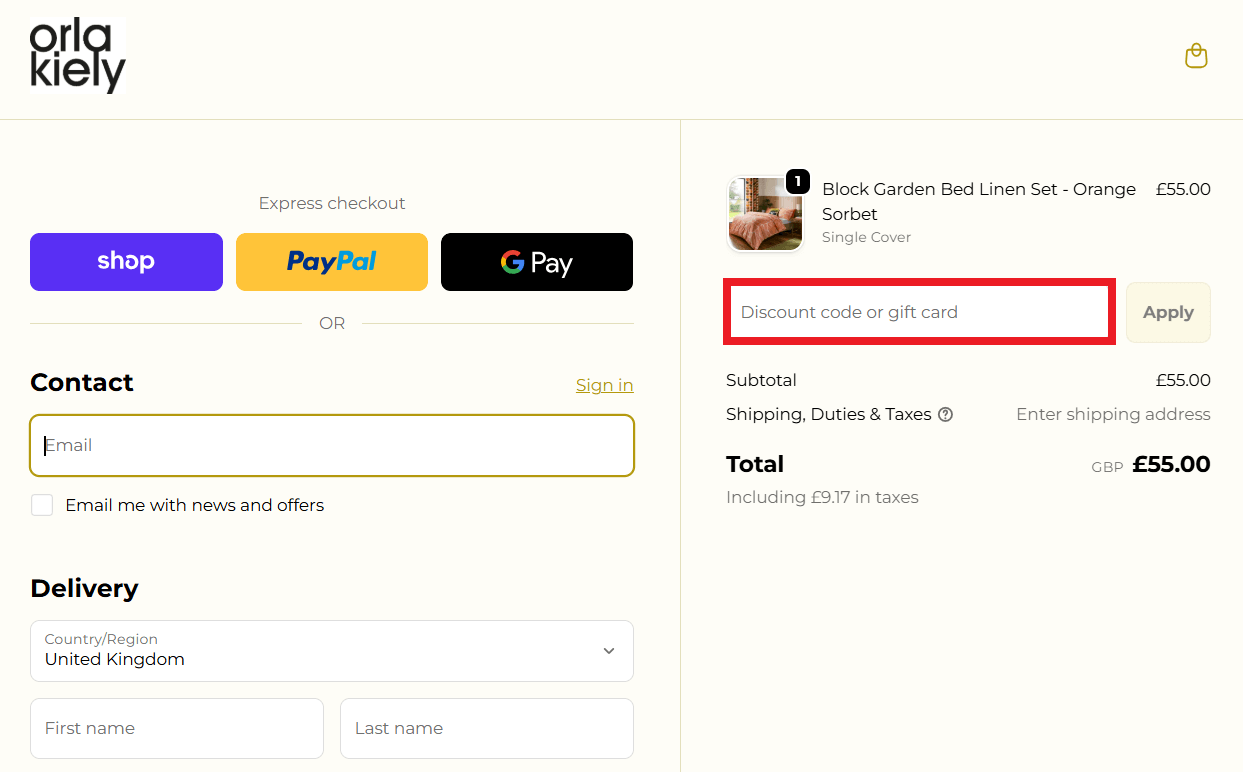This screenshot has width=1243, height=772.
Task: Open the Country/Region dropdown
Action: (331, 651)
